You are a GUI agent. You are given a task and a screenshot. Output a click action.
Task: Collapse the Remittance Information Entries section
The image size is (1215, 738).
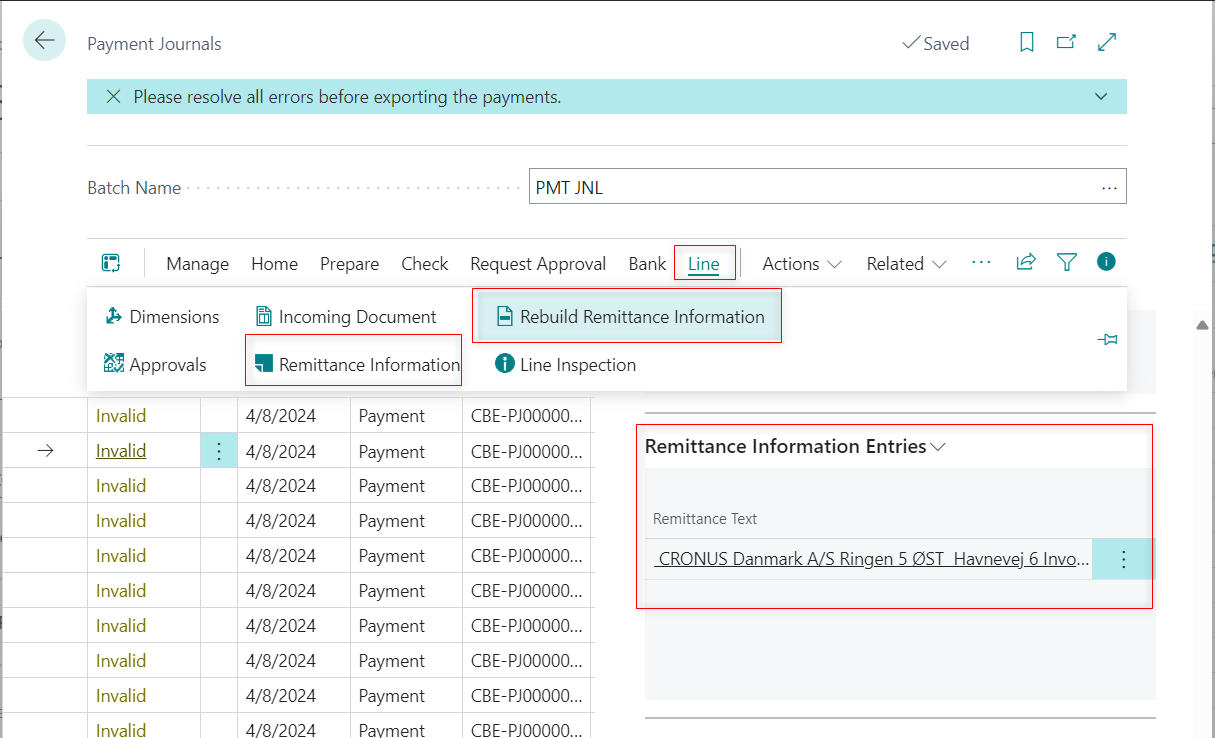point(937,447)
